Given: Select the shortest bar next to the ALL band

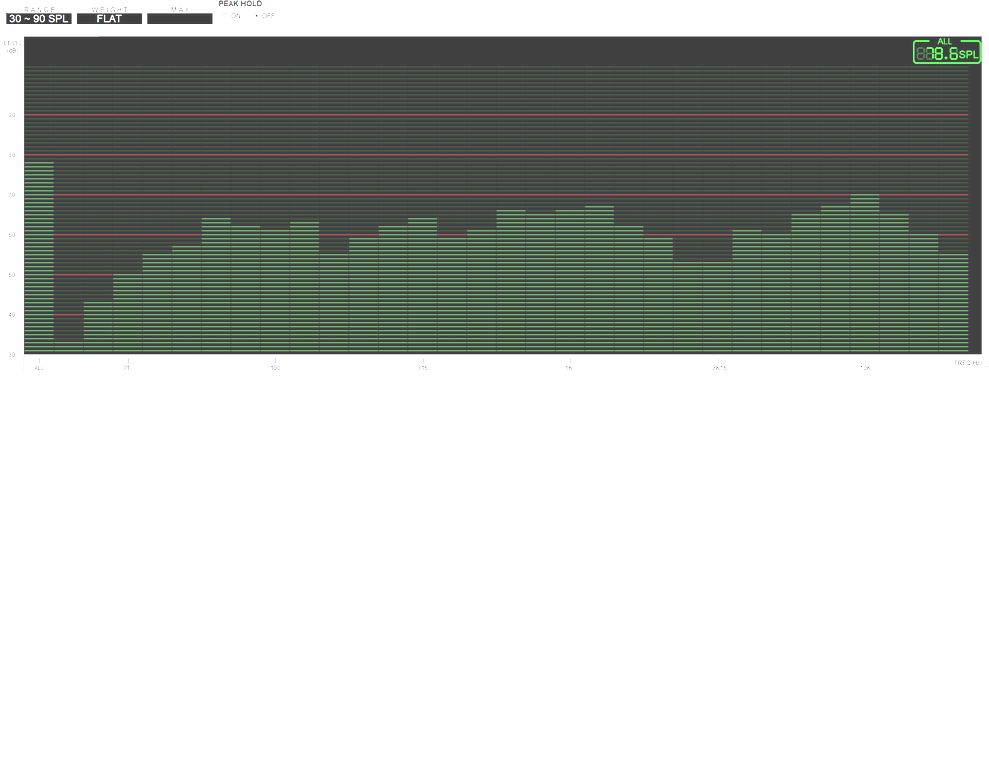Looking at the screenshot, I should pyautogui.click(x=68, y=346).
